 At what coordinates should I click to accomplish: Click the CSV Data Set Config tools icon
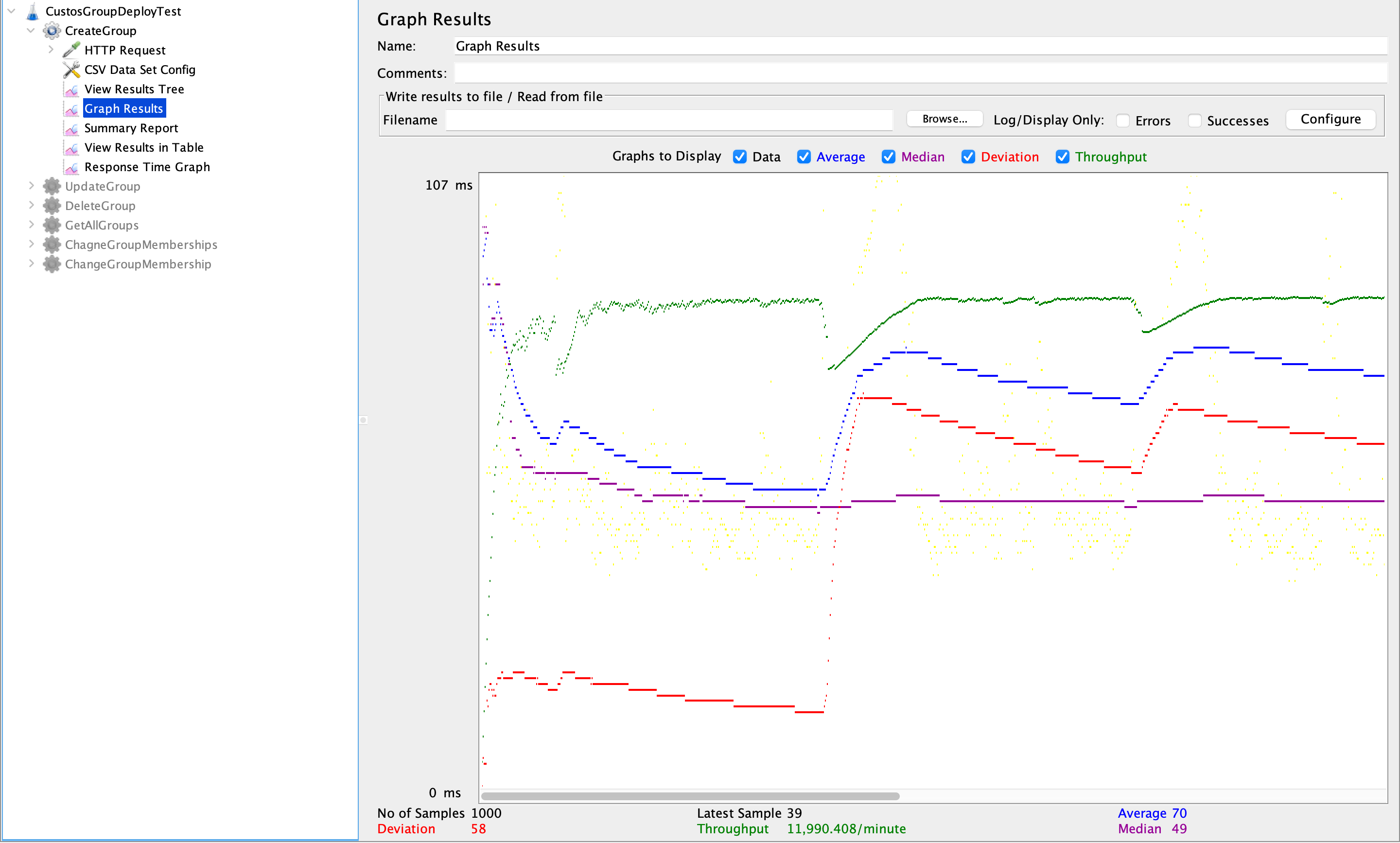tap(71, 70)
